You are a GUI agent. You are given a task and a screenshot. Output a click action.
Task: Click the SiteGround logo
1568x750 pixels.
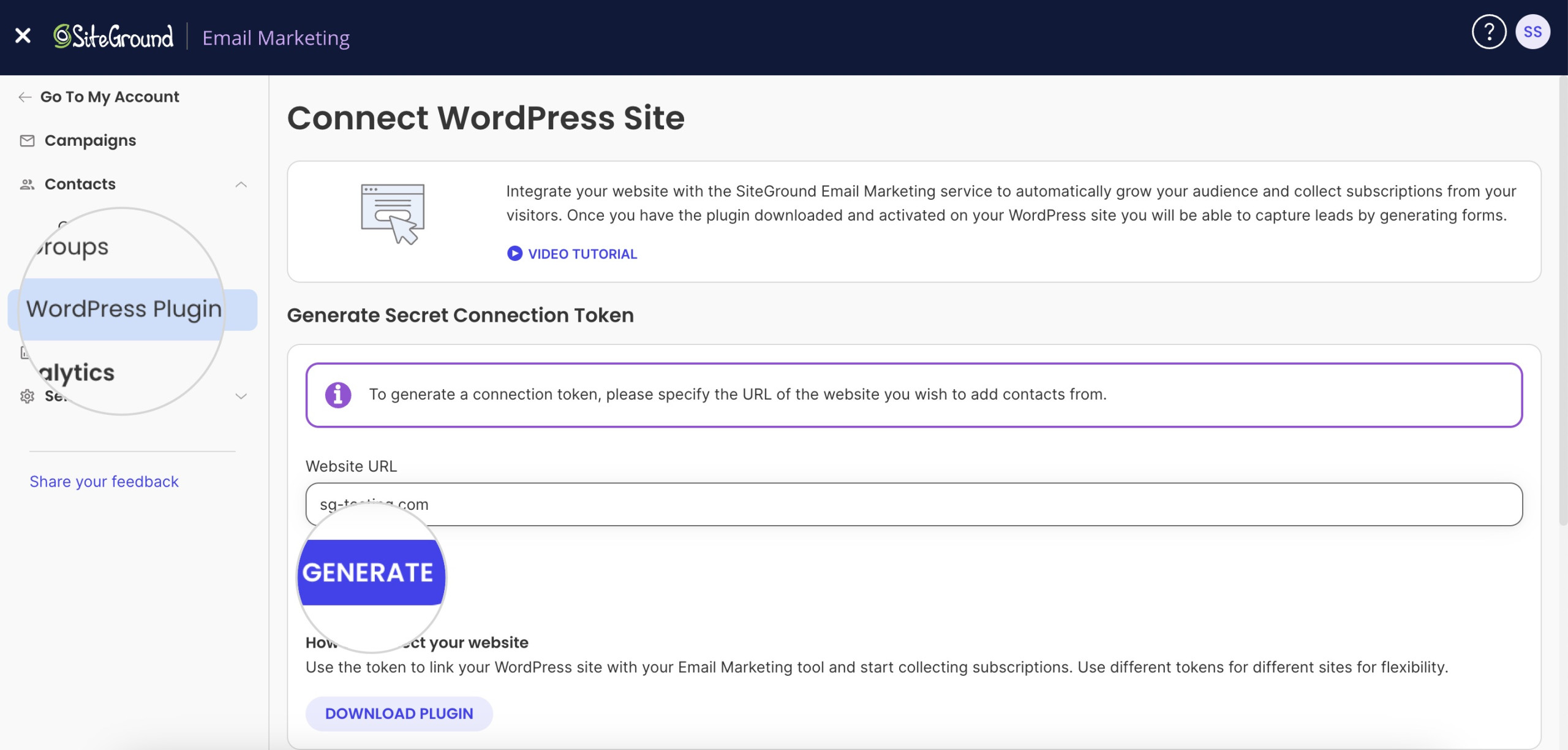click(113, 37)
